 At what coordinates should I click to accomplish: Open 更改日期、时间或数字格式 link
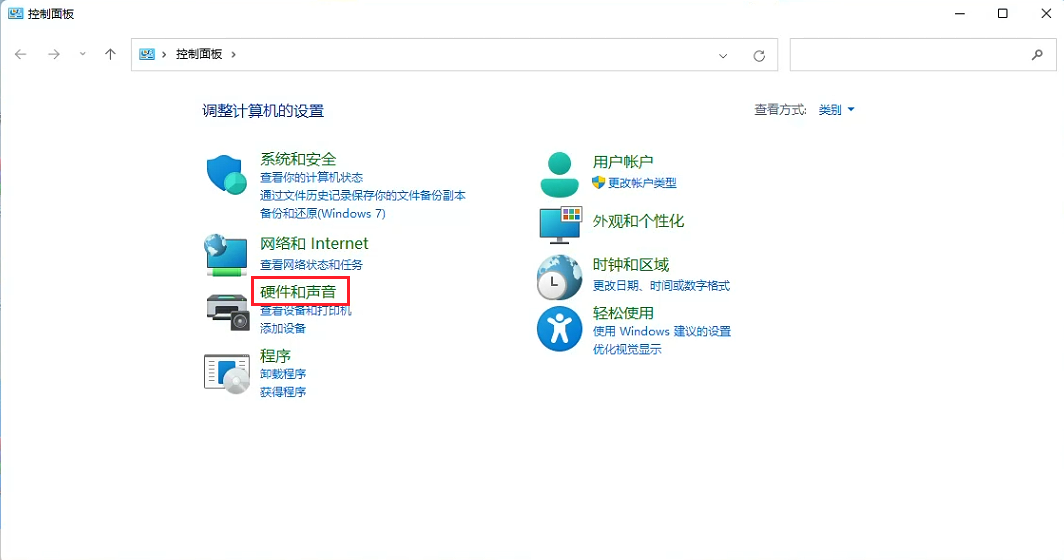pos(661,286)
